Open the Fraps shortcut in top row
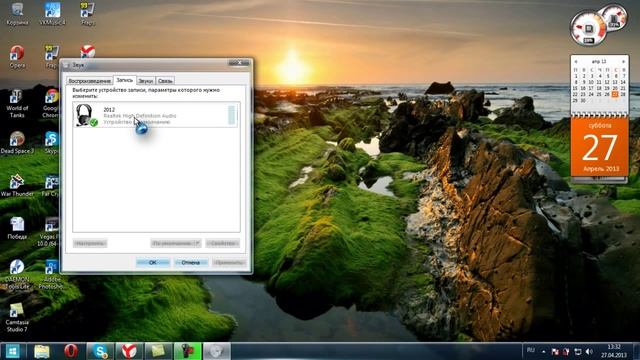 (x=87, y=13)
